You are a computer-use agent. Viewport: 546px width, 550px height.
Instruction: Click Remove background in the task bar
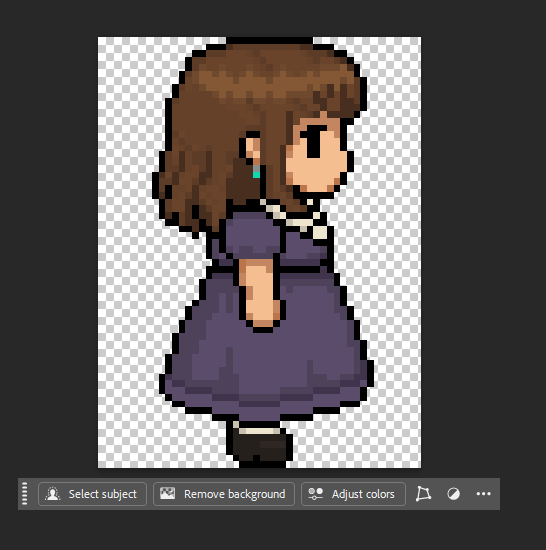pos(224,494)
